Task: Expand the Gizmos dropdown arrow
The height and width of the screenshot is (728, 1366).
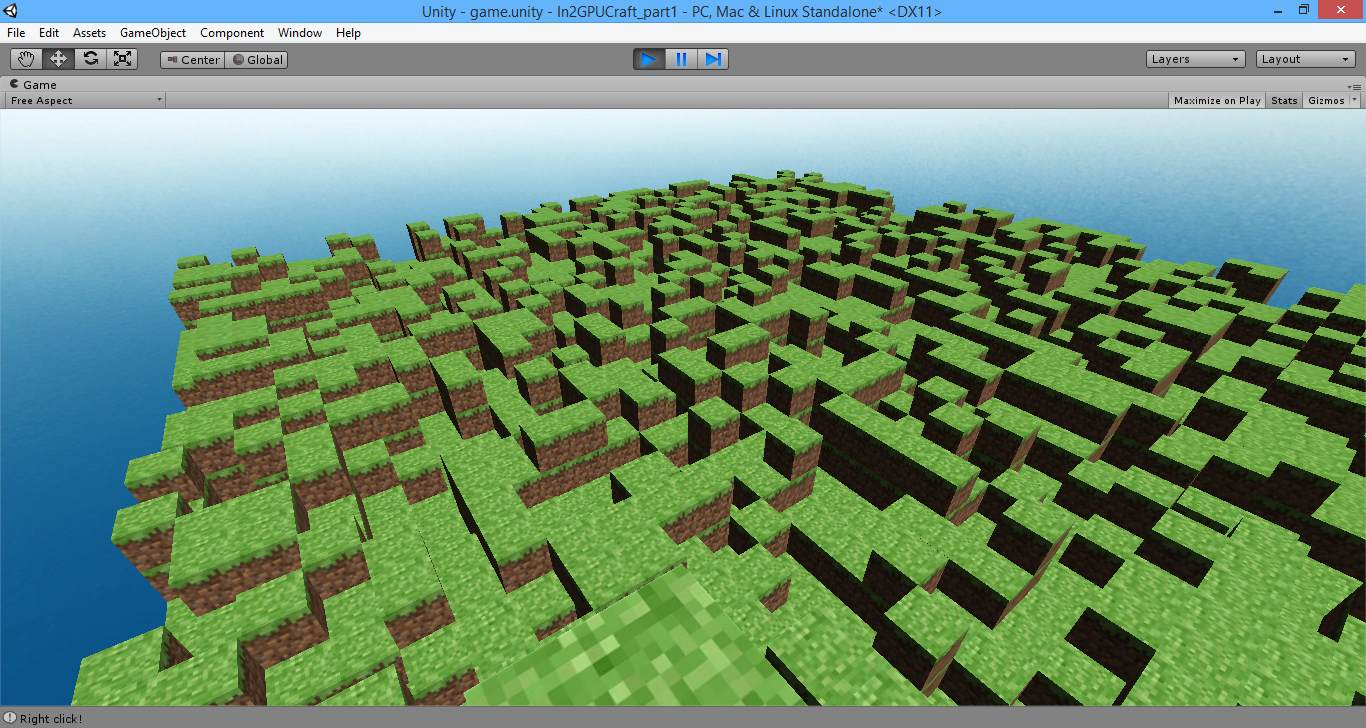Action: pyautogui.click(x=1355, y=100)
